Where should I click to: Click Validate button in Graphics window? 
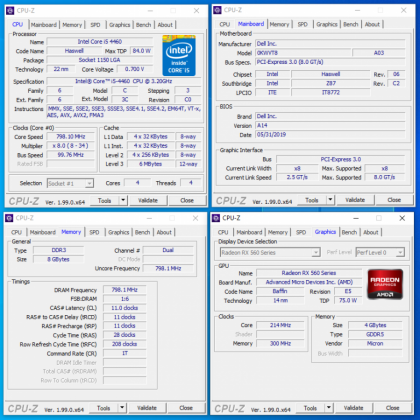pos(354,408)
